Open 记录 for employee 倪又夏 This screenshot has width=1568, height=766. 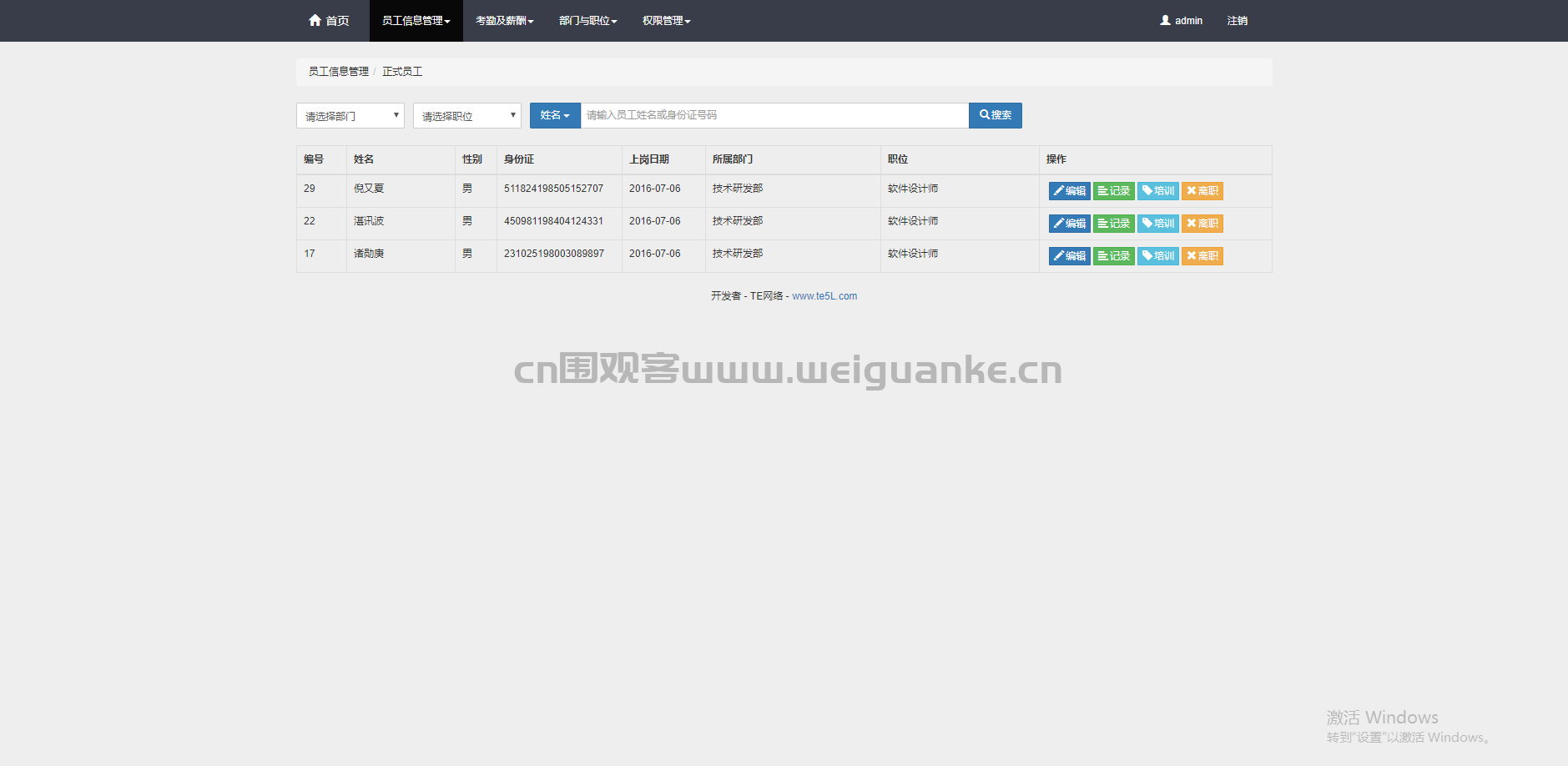[x=1113, y=191]
